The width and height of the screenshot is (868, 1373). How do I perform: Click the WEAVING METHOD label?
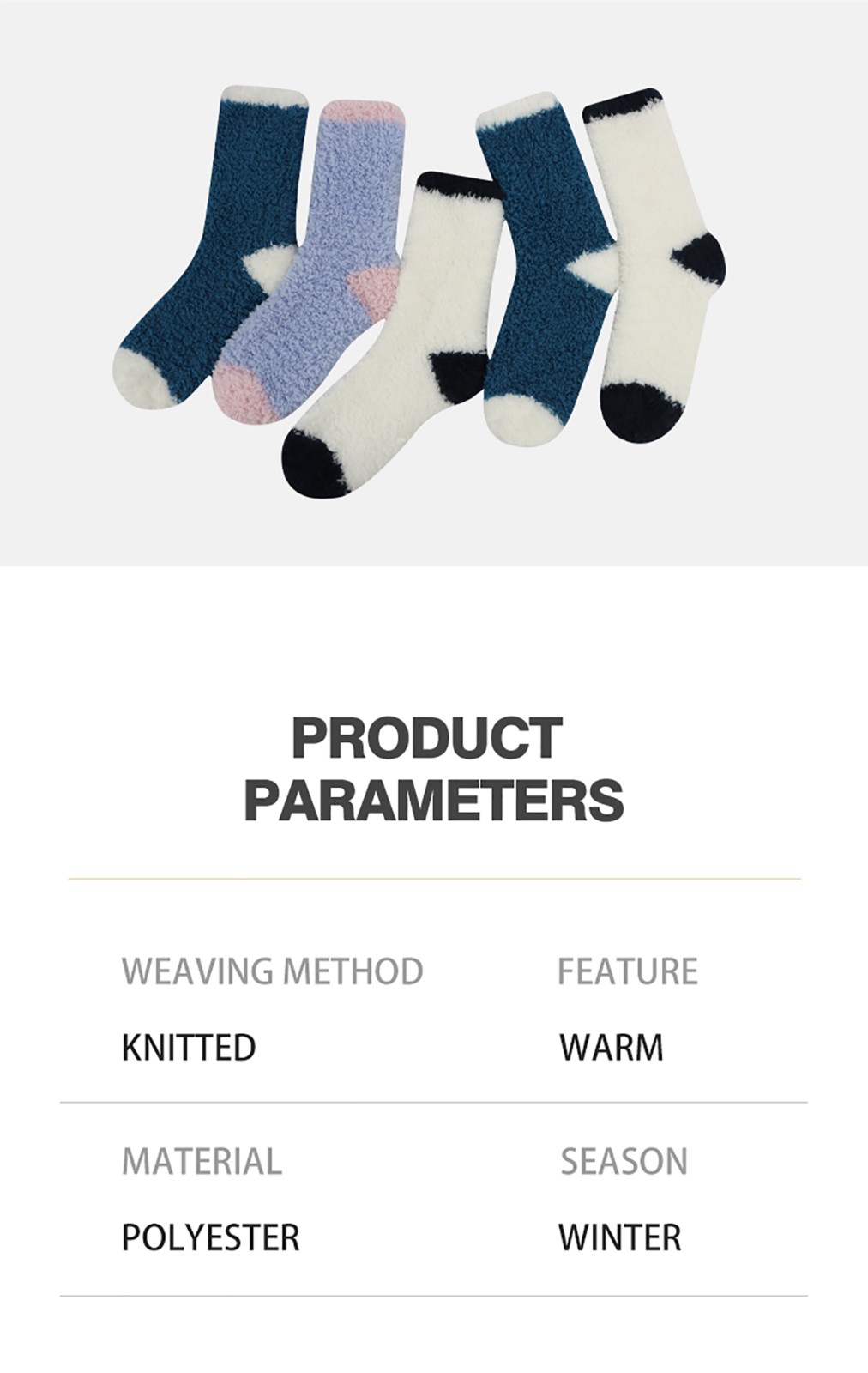[x=273, y=971]
